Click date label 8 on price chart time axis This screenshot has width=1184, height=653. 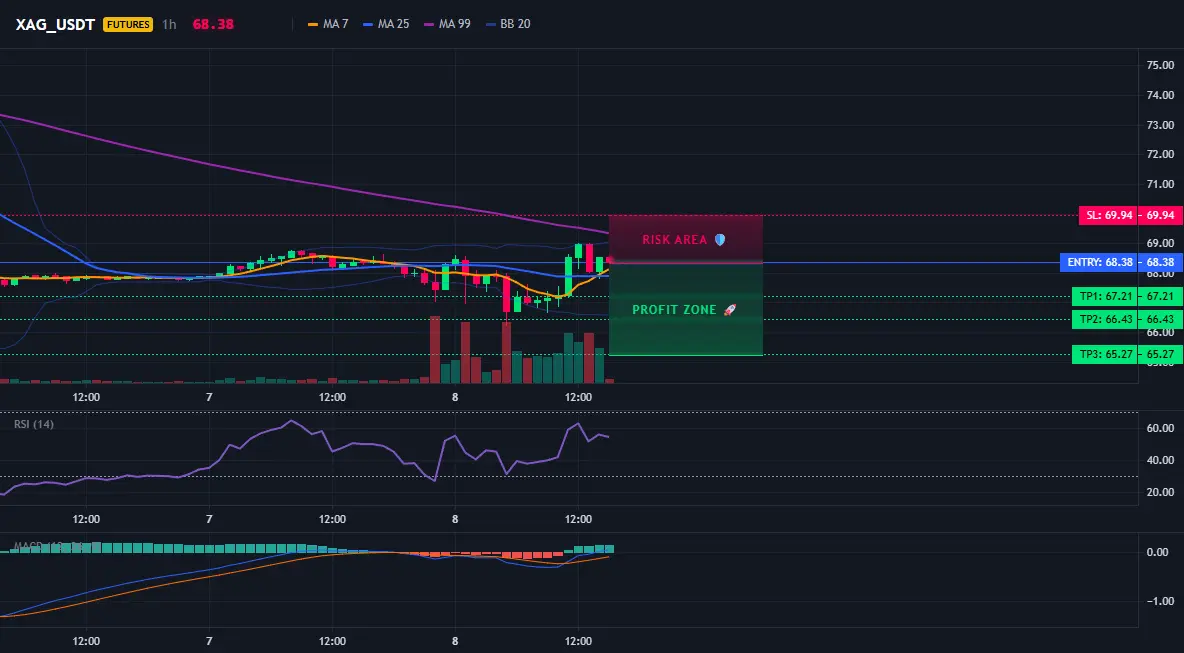[455, 397]
